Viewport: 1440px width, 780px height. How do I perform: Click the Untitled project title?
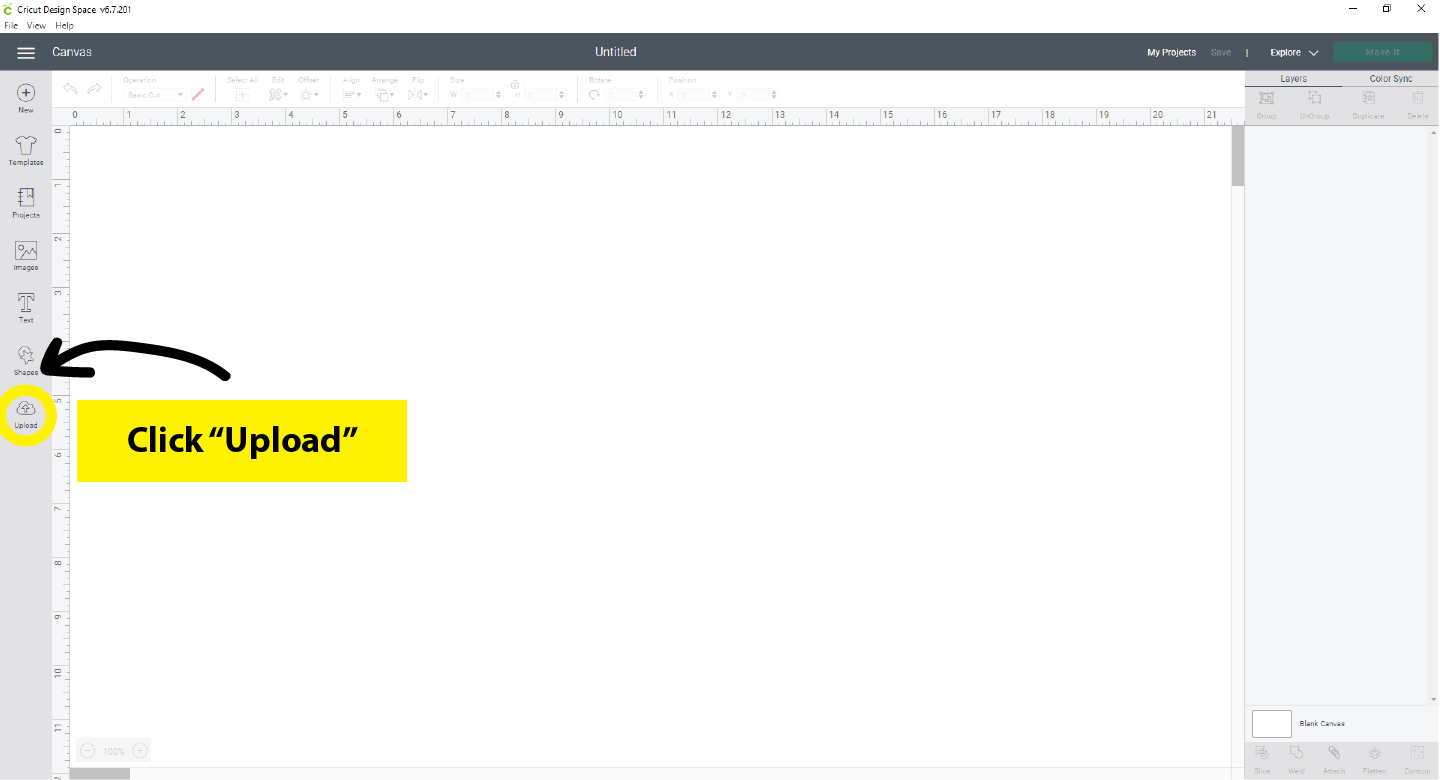[x=616, y=52]
